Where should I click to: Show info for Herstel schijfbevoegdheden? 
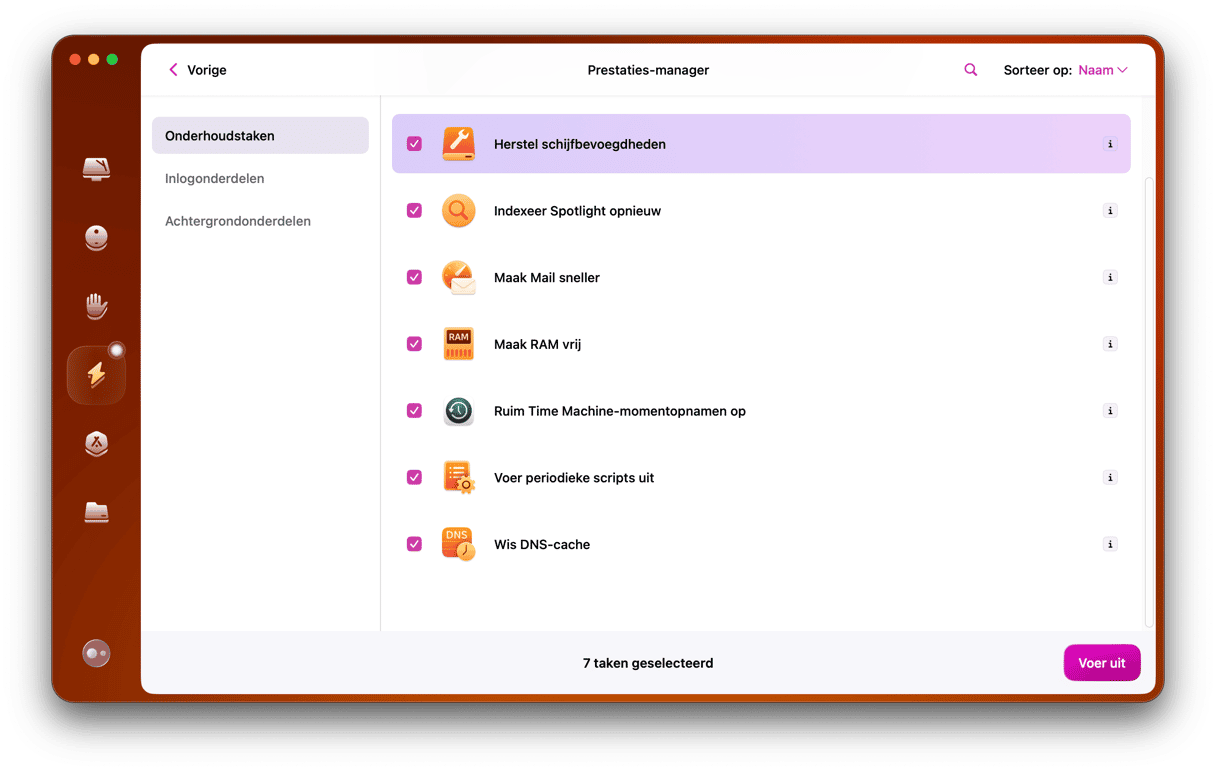coord(1110,144)
